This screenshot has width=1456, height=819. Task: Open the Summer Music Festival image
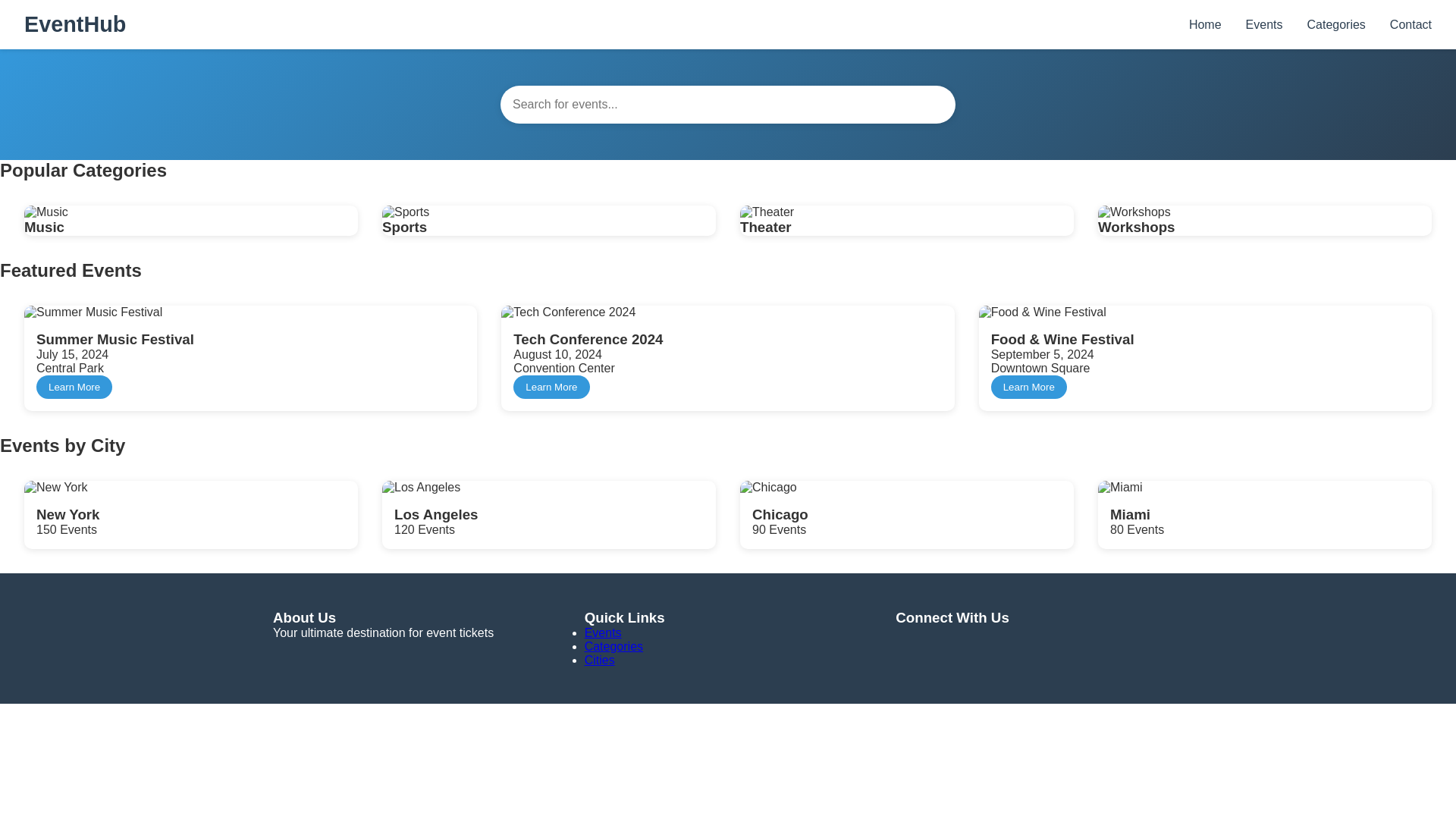click(x=93, y=312)
